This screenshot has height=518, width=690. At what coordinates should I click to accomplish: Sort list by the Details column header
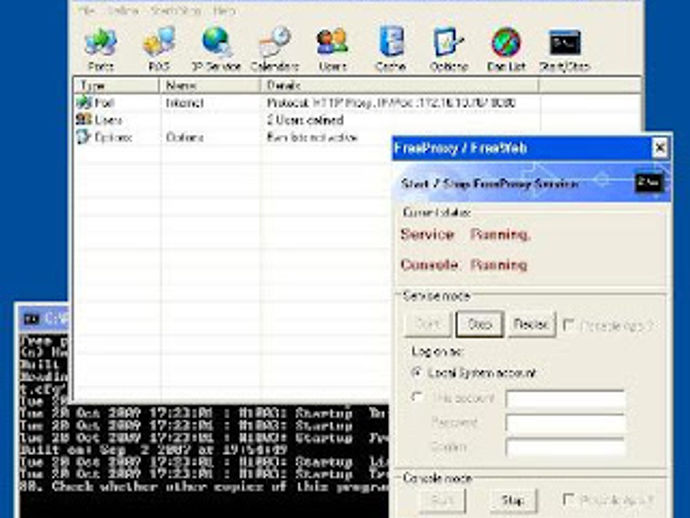400,85
